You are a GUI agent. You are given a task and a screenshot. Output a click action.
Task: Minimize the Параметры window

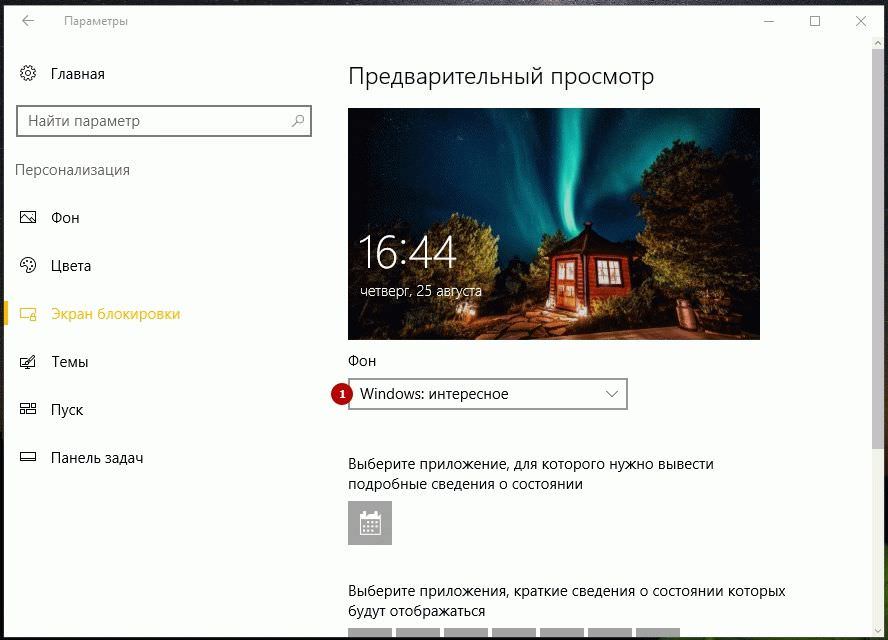point(769,21)
